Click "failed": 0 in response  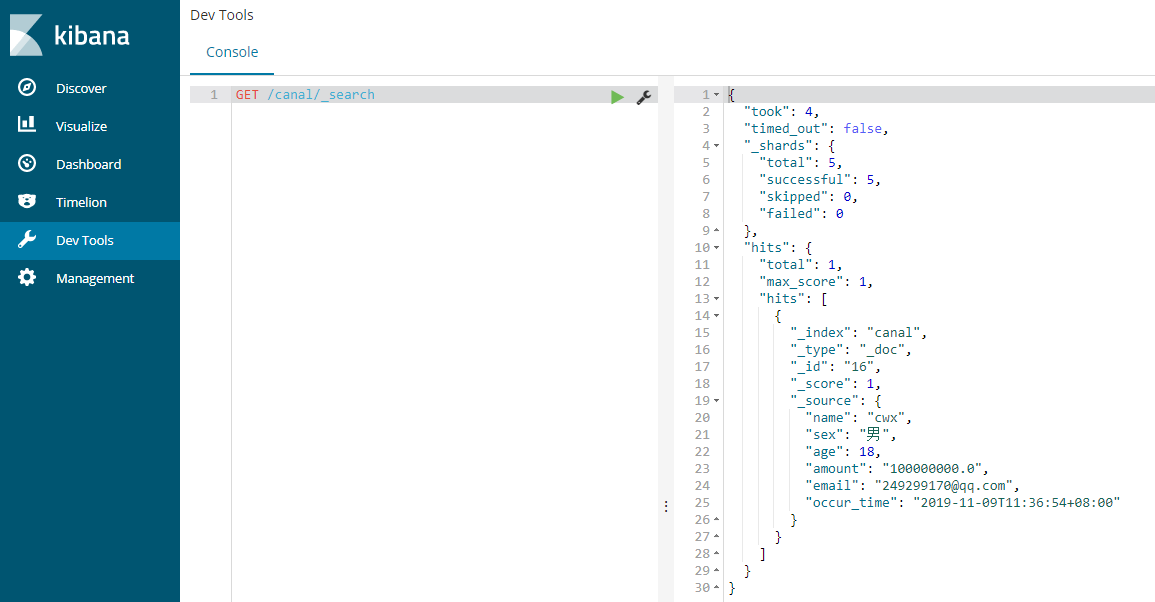pyautogui.click(x=801, y=214)
